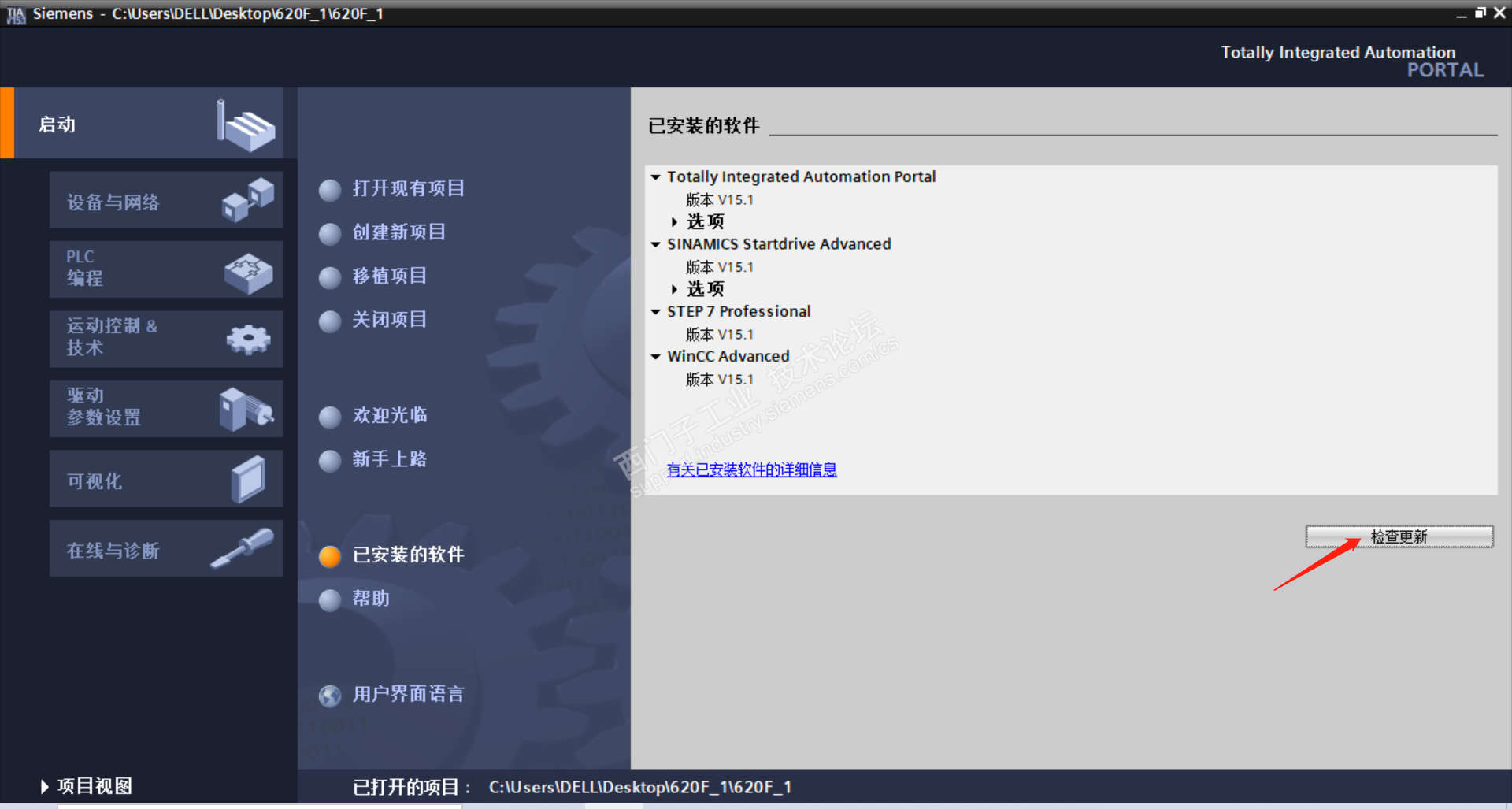Click the Motion control gear icon
This screenshot has width=1512, height=809.
pos(248,340)
